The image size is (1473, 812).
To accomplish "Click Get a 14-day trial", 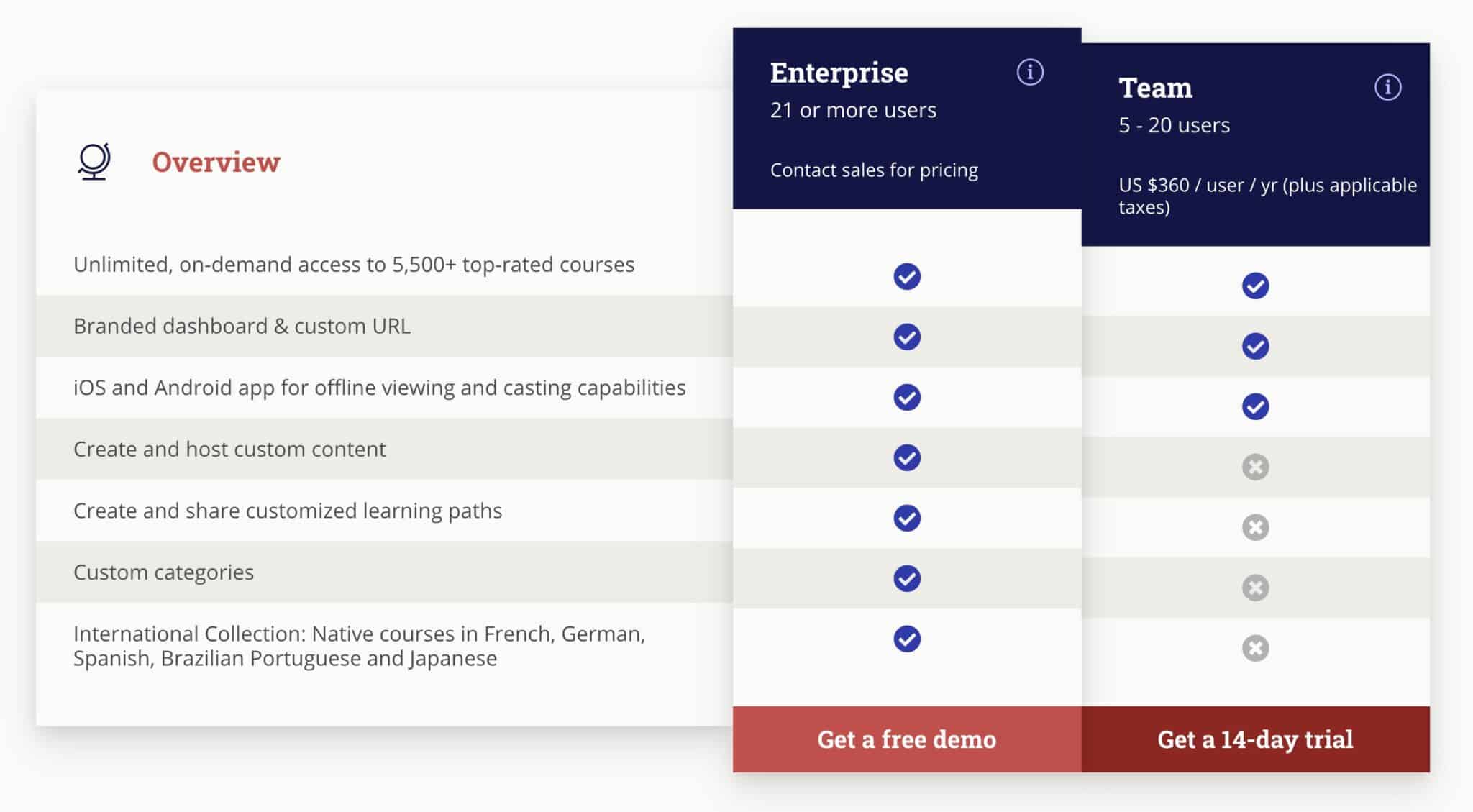I will point(1254,739).
